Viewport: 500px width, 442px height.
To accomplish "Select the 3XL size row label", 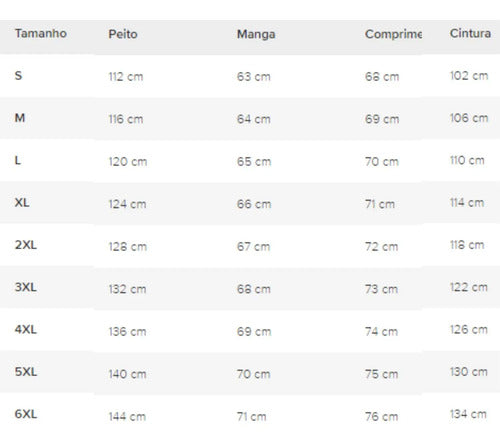I will (x=26, y=287).
